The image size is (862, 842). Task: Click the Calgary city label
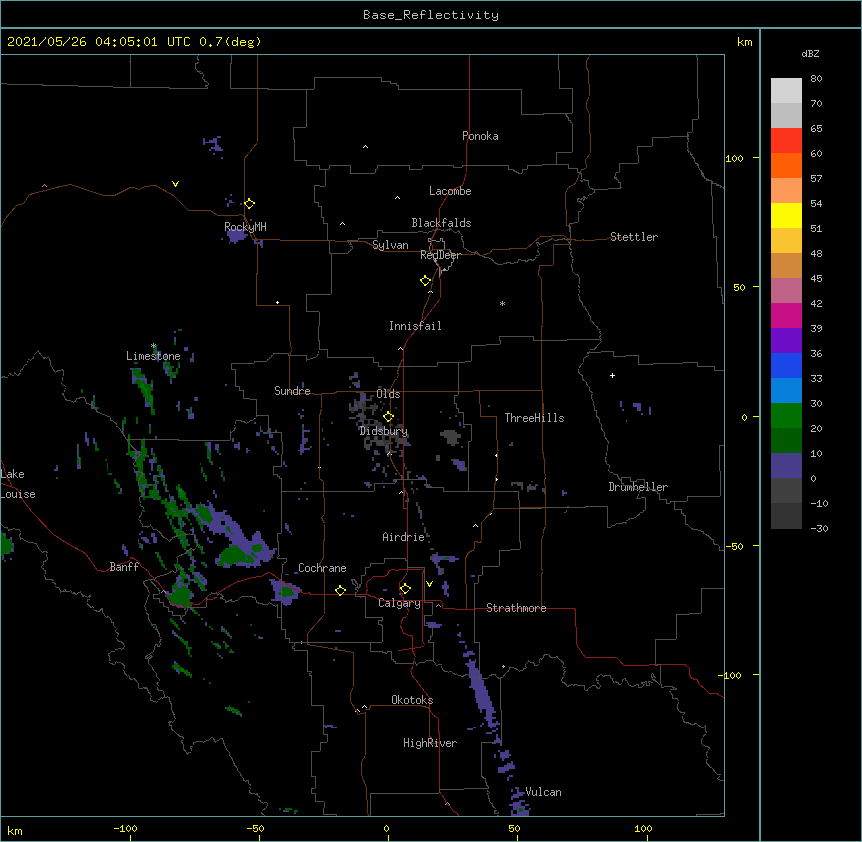coord(399,603)
